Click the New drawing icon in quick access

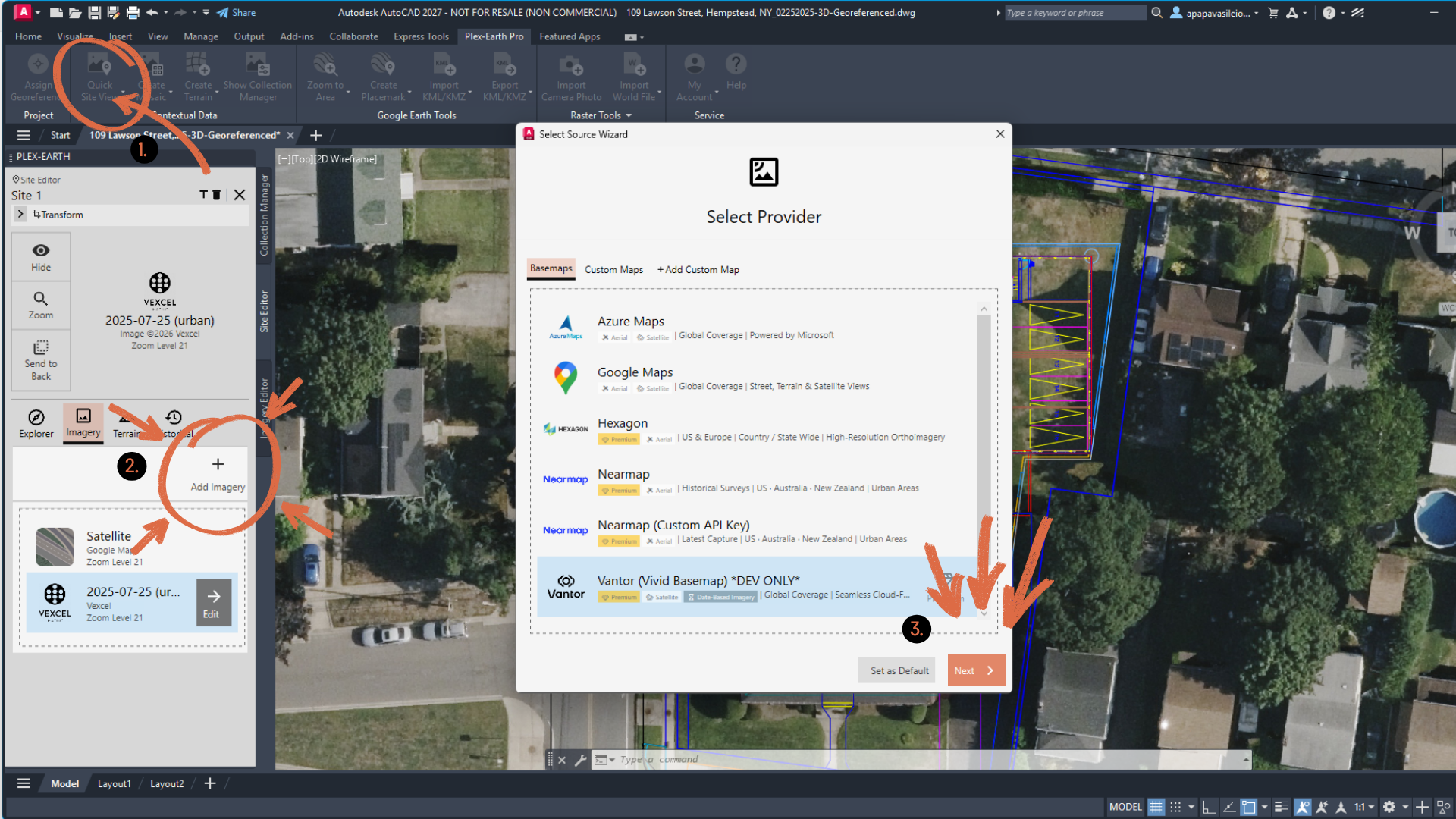point(56,13)
